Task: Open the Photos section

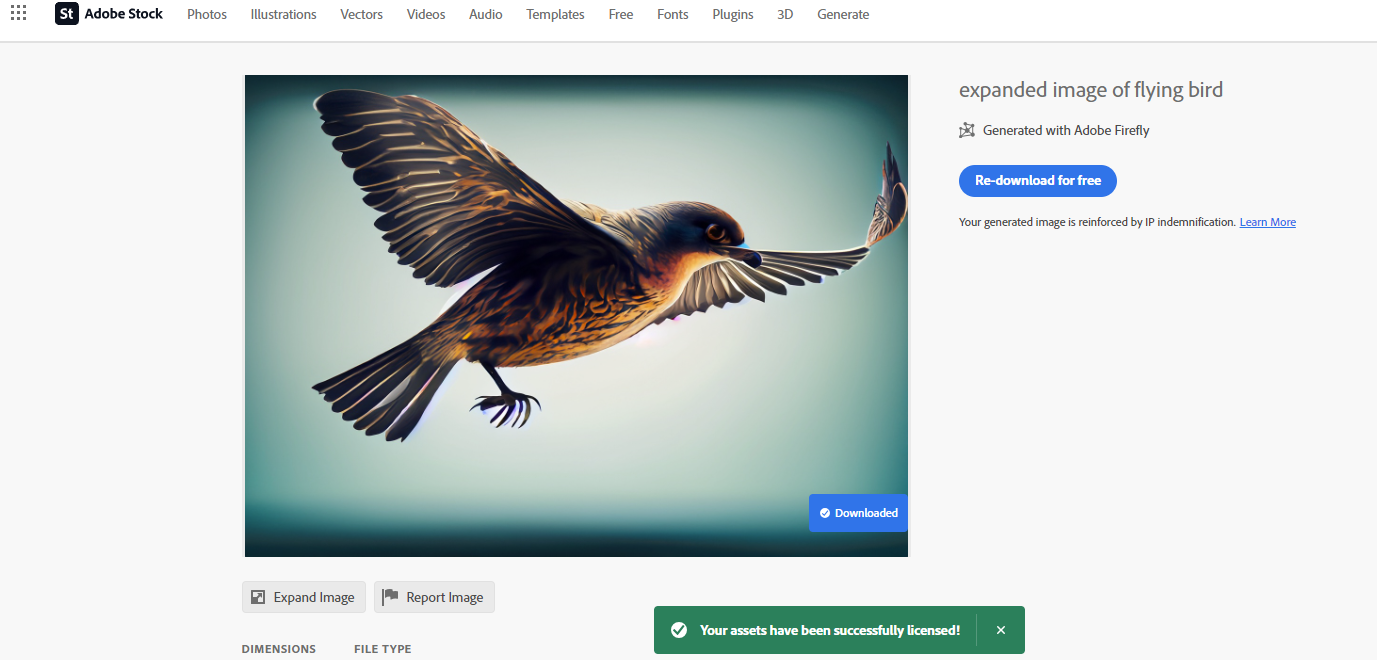Action: click(206, 14)
